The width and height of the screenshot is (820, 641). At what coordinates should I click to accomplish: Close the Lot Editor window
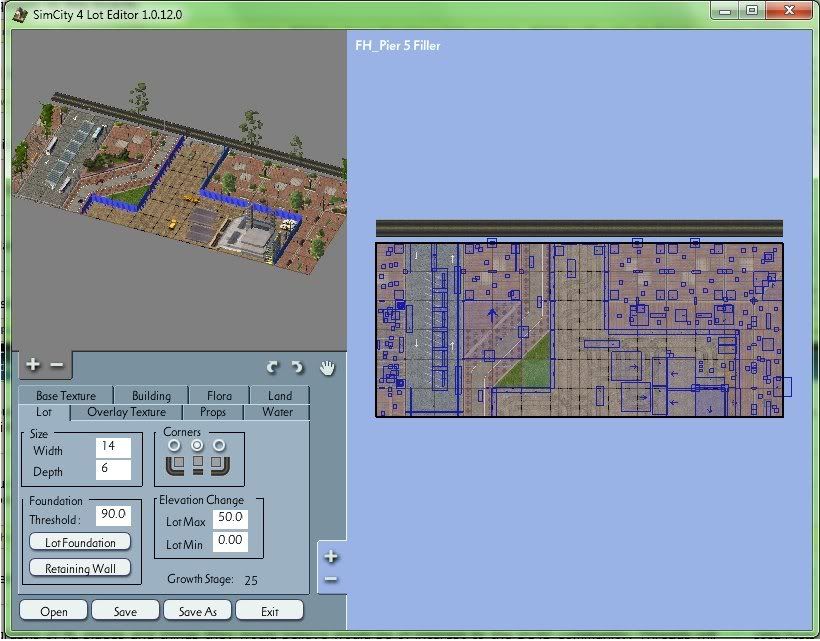(x=790, y=11)
